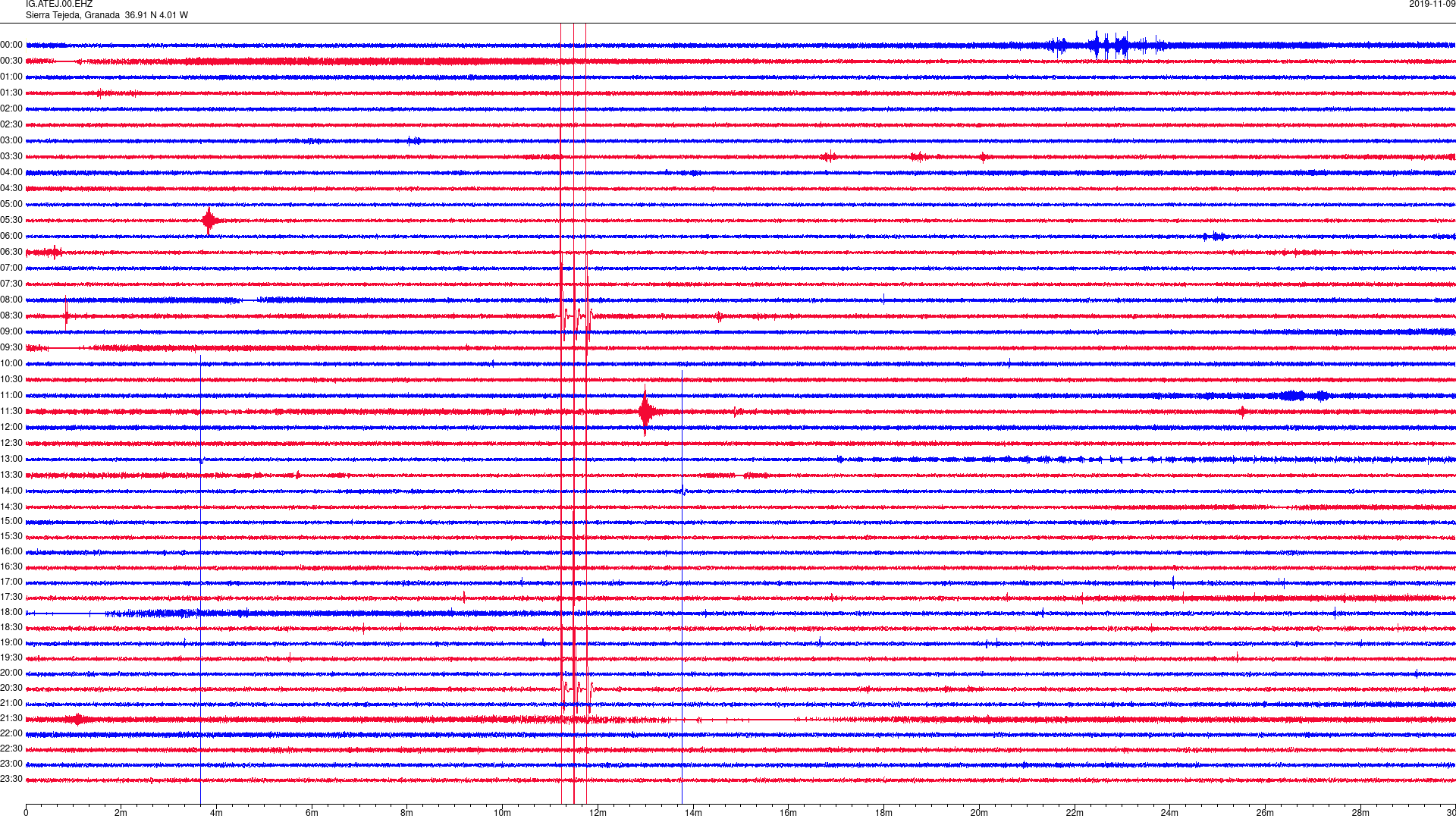Image resolution: width=1456 pixels, height=819 pixels.
Task: Select the 01:30 trace time label
Action: tap(11, 93)
